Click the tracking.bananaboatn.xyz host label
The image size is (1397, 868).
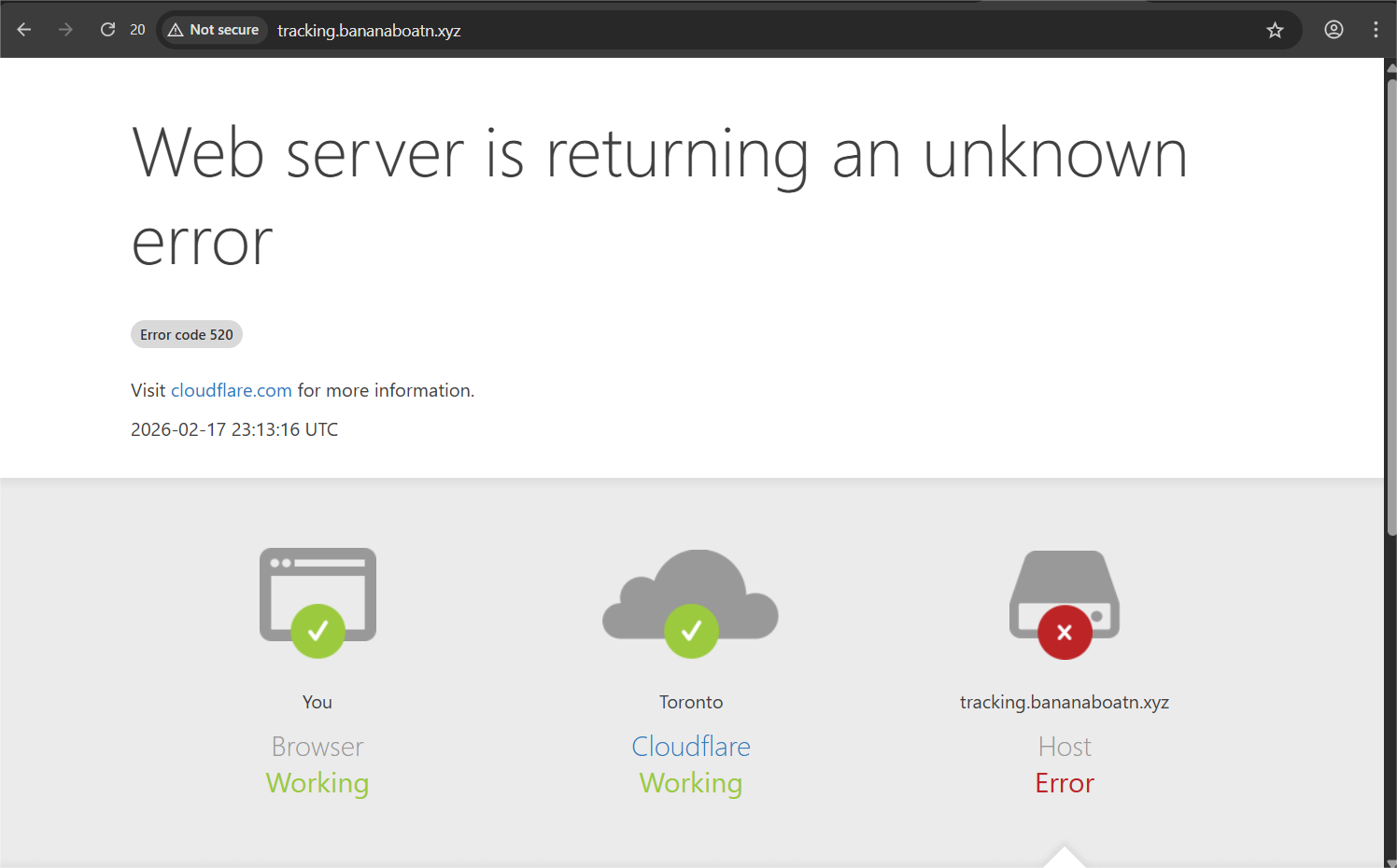point(1065,702)
